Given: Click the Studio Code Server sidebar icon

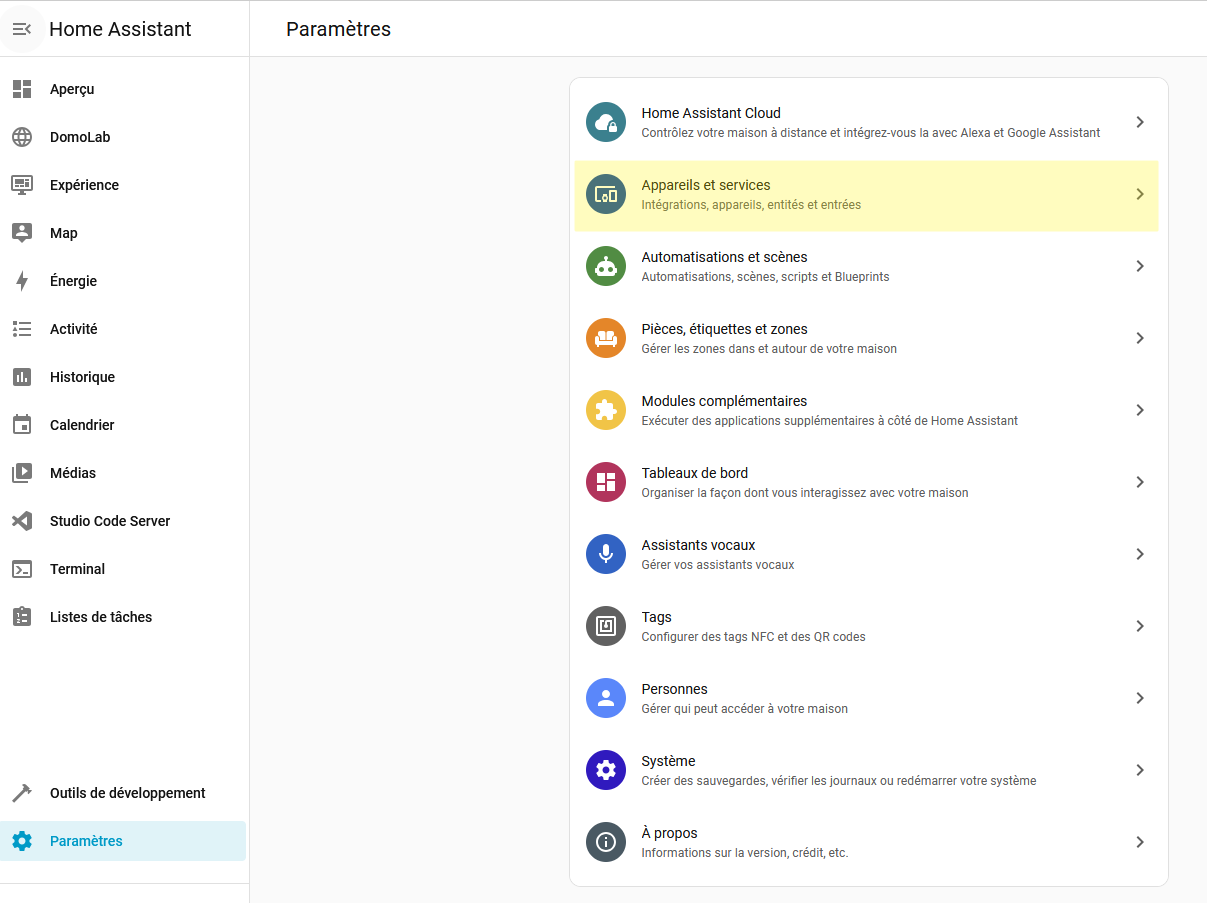Looking at the screenshot, I should tap(22, 521).
